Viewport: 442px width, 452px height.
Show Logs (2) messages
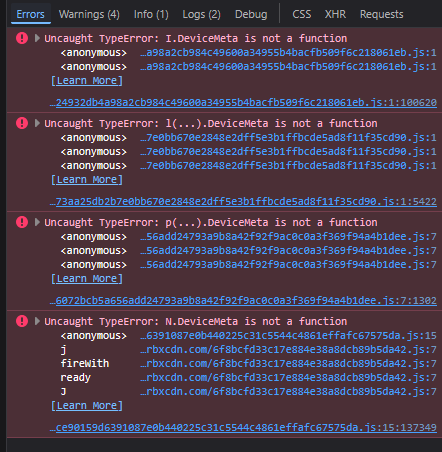(201, 14)
